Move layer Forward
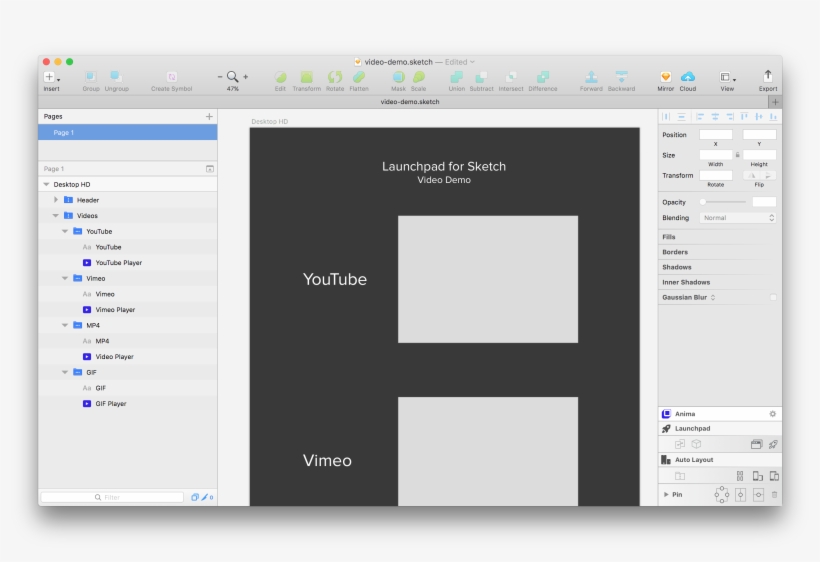The image size is (820, 562). [x=591, y=77]
